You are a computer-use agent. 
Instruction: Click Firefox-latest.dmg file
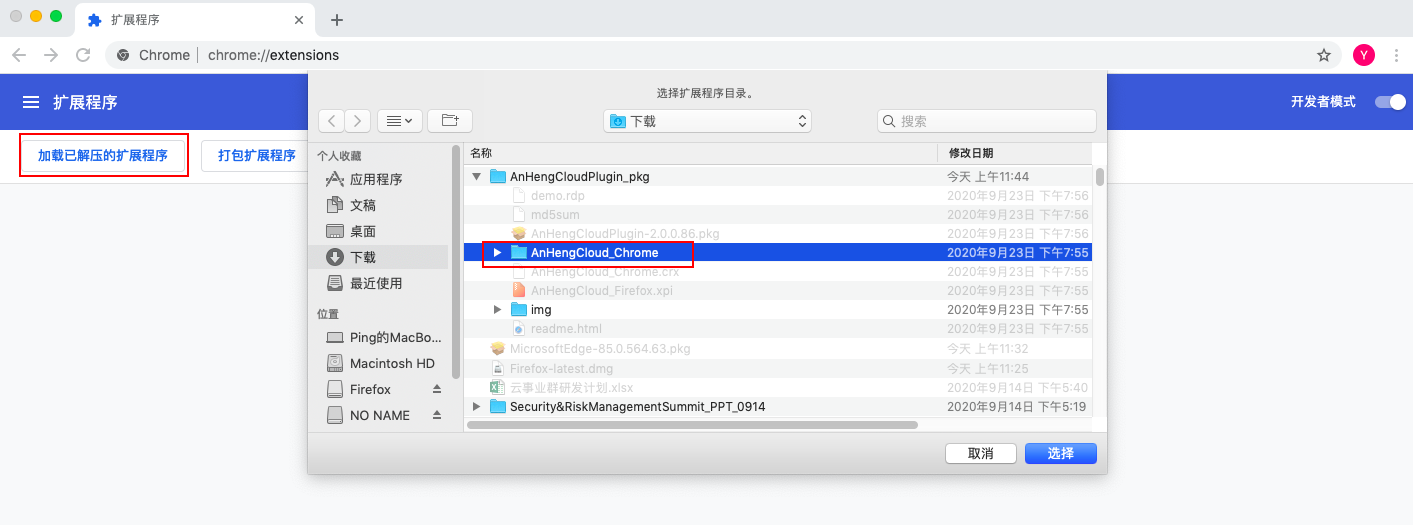(779, 368)
